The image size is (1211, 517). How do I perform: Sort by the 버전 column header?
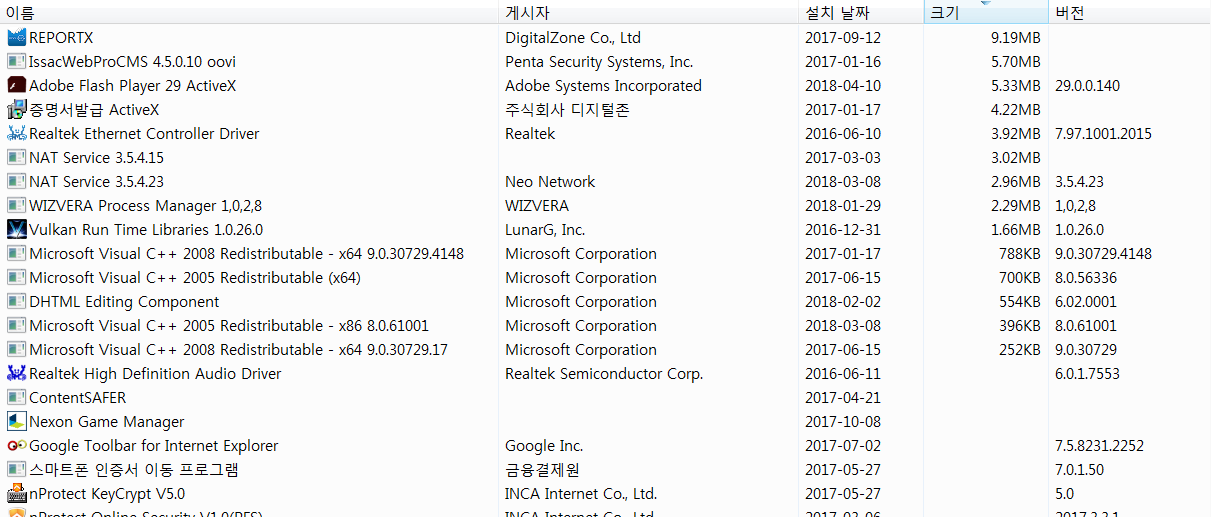(1130, 13)
